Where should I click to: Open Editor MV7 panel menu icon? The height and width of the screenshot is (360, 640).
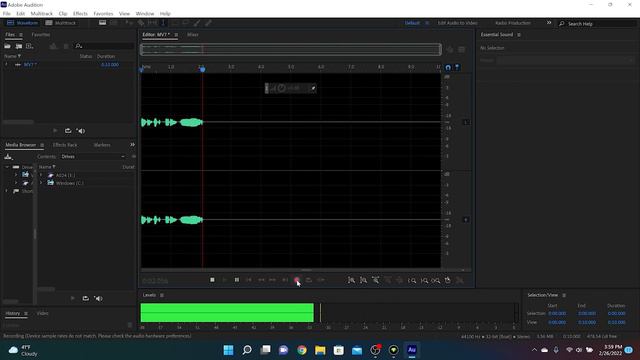176,35
